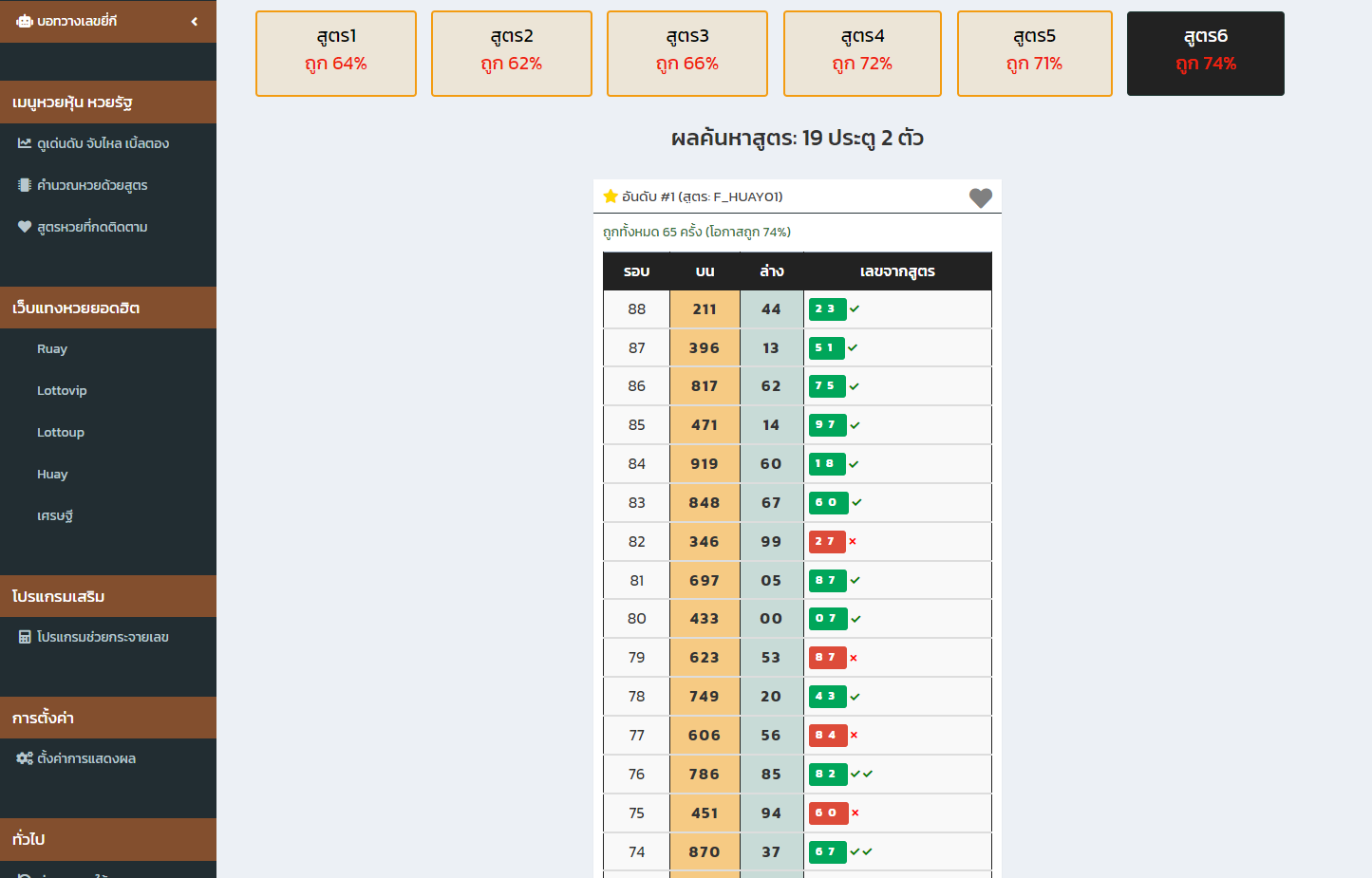This screenshot has height=878, width=1372.
Task: Open the Ruay link
Action: 52,348
